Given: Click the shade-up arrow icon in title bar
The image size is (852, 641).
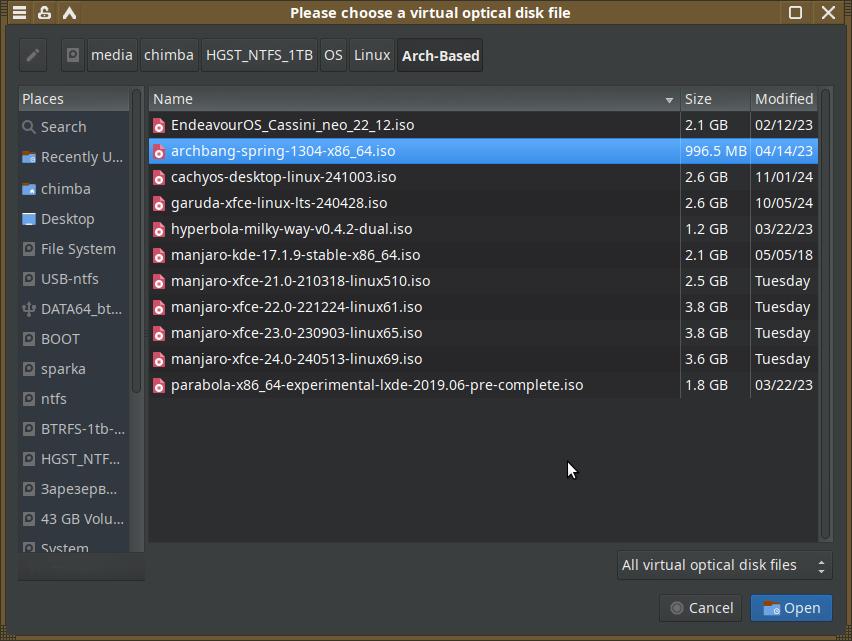Looking at the screenshot, I should [70, 12].
